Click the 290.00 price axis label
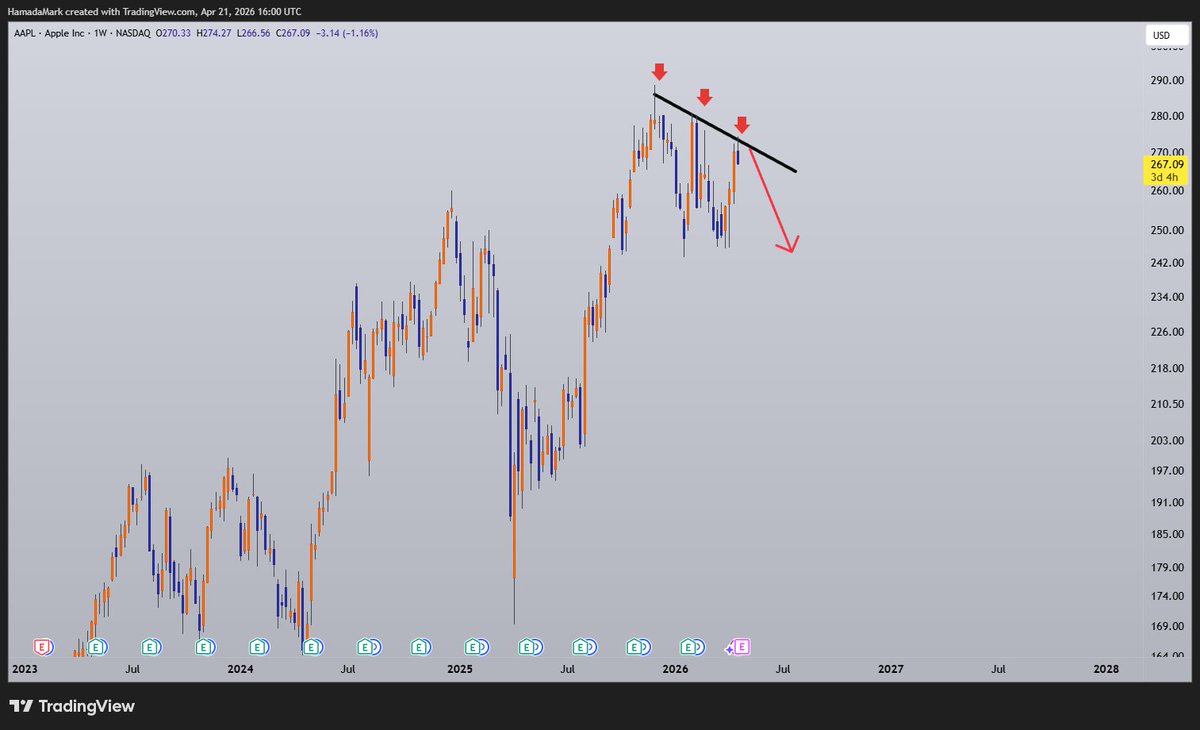The image size is (1200, 730). (x=1167, y=82)
